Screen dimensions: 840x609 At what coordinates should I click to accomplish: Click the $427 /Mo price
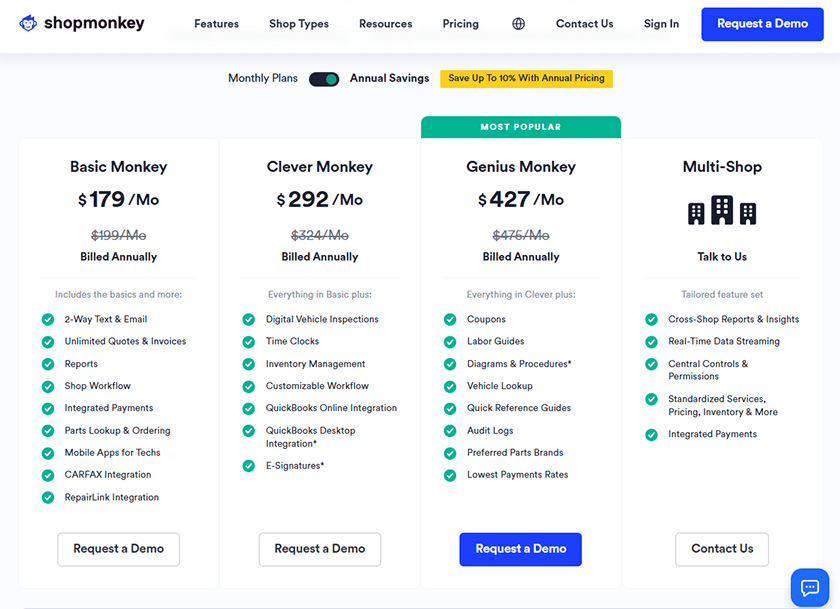point(521,200)
